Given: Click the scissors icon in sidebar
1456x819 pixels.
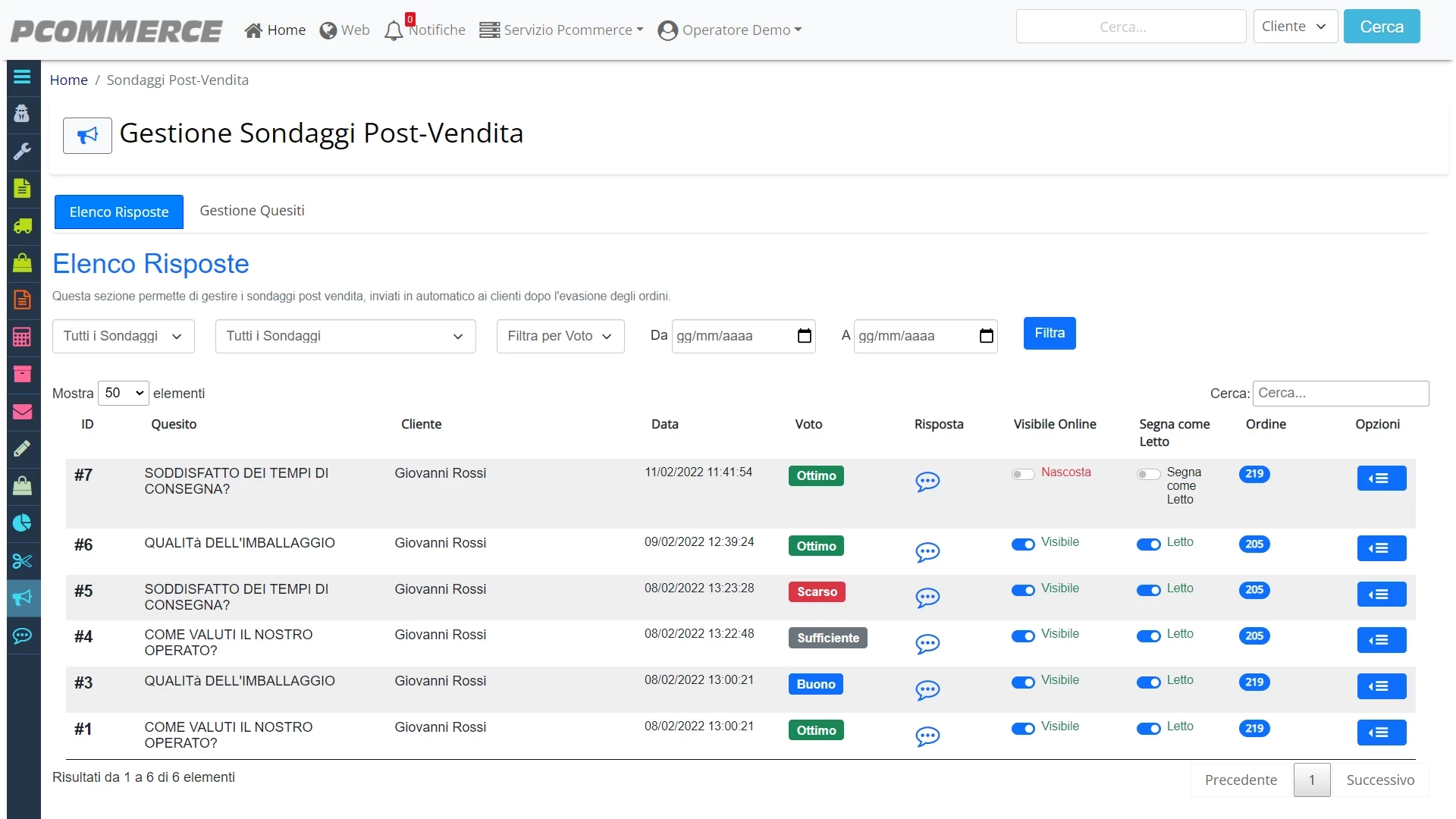Looking at the screenshot, I should tap(22, 561).
